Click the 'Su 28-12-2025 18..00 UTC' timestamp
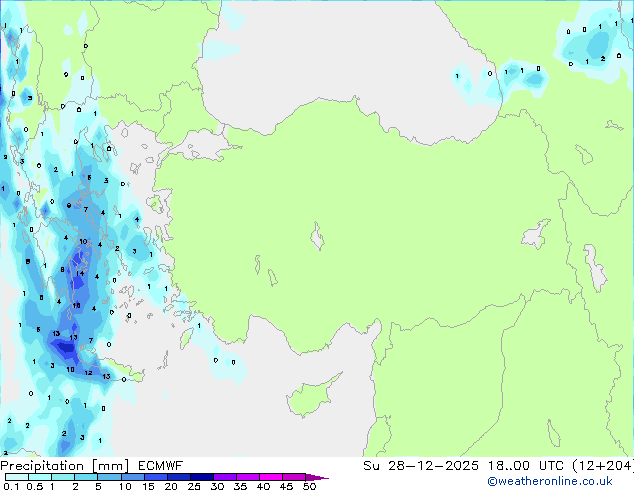 463,466
